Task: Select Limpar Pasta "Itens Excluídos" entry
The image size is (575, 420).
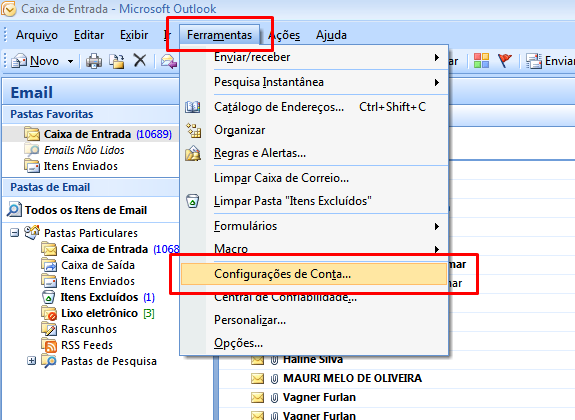Action: [314, 201]
